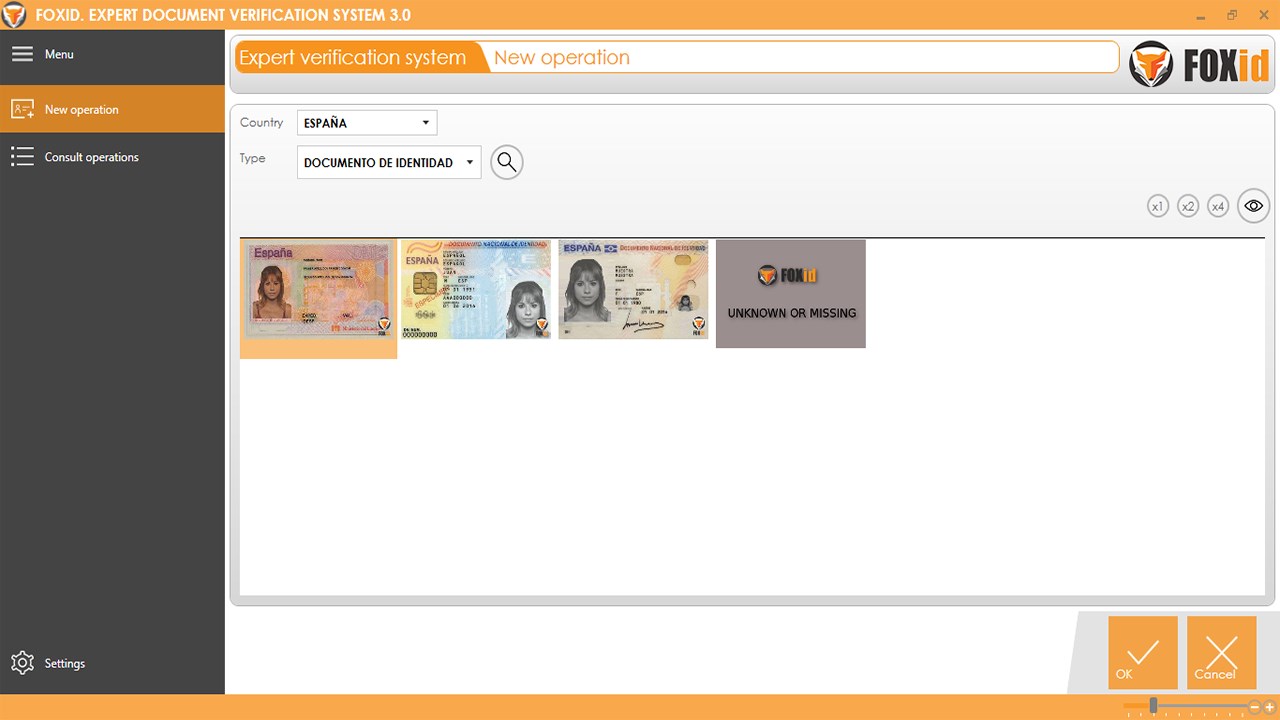1280x720 pixels.
Task: Set thumbnail zoom to x4
Action: [x=1218, y=207]
